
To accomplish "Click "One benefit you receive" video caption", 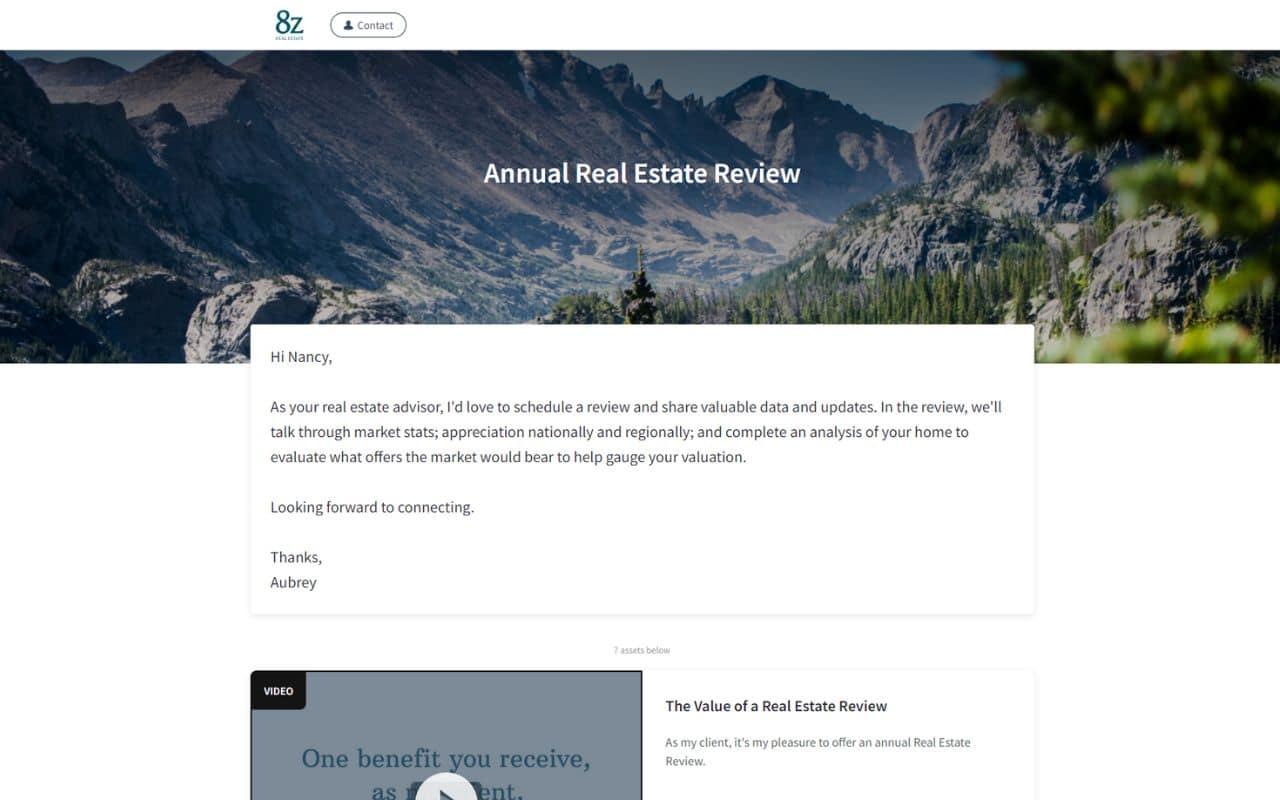I will click(x=446, y=758).
